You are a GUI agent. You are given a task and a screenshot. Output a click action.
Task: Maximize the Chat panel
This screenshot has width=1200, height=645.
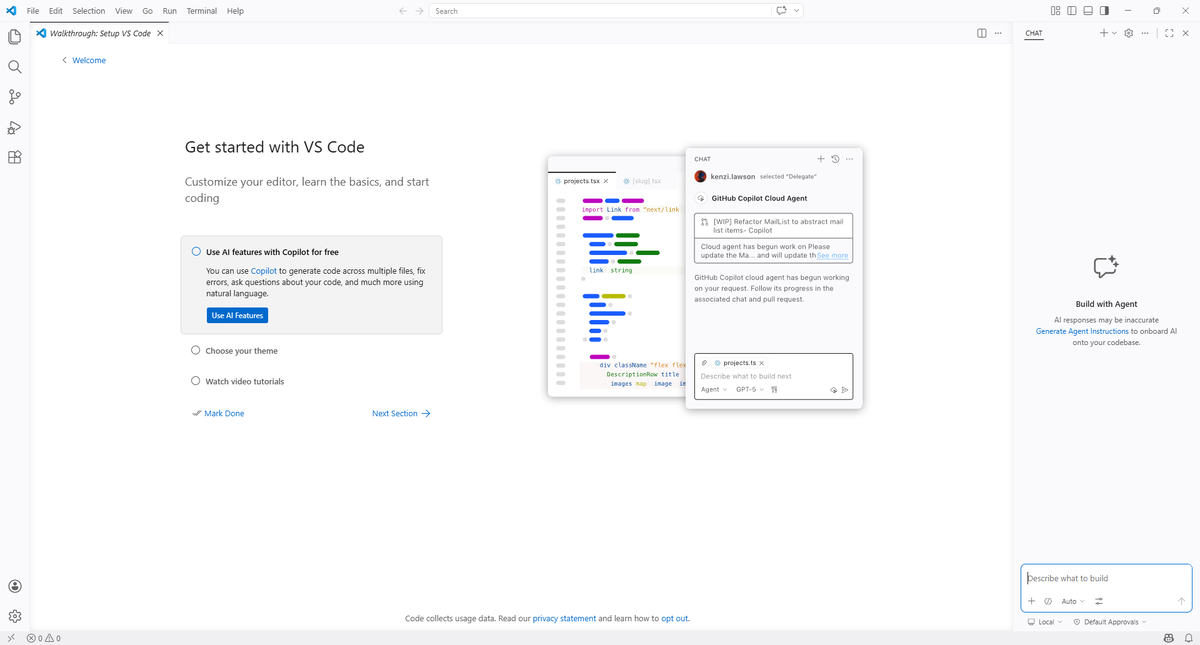click(x=1169, y=33)
